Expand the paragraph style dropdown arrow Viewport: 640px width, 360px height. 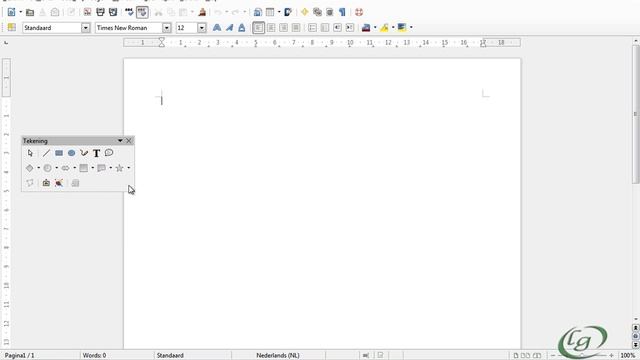point(85,28)
